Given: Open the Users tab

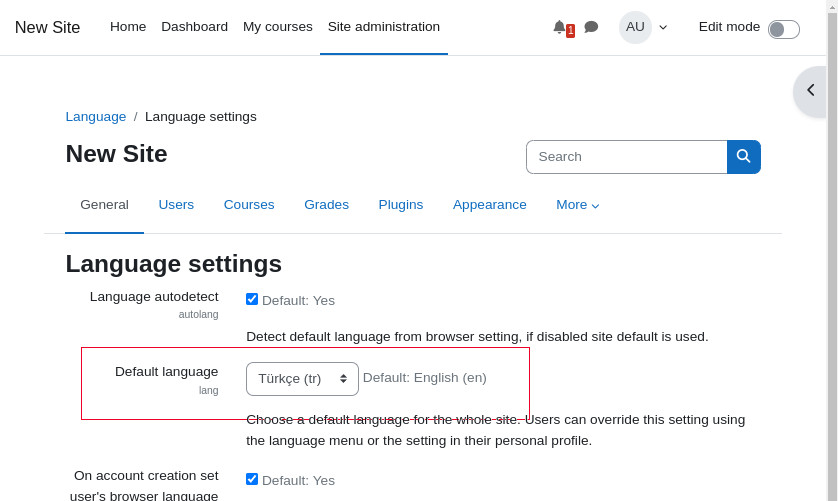Looking at the screenshot, I should (x=176, y=205).
